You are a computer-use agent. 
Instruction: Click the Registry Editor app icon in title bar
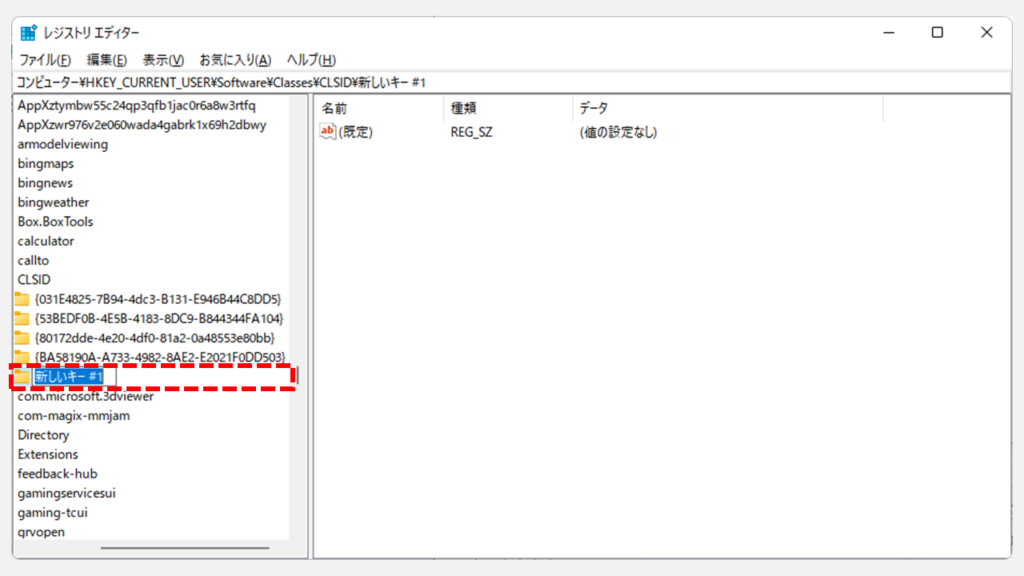click(x=29, y=33)
